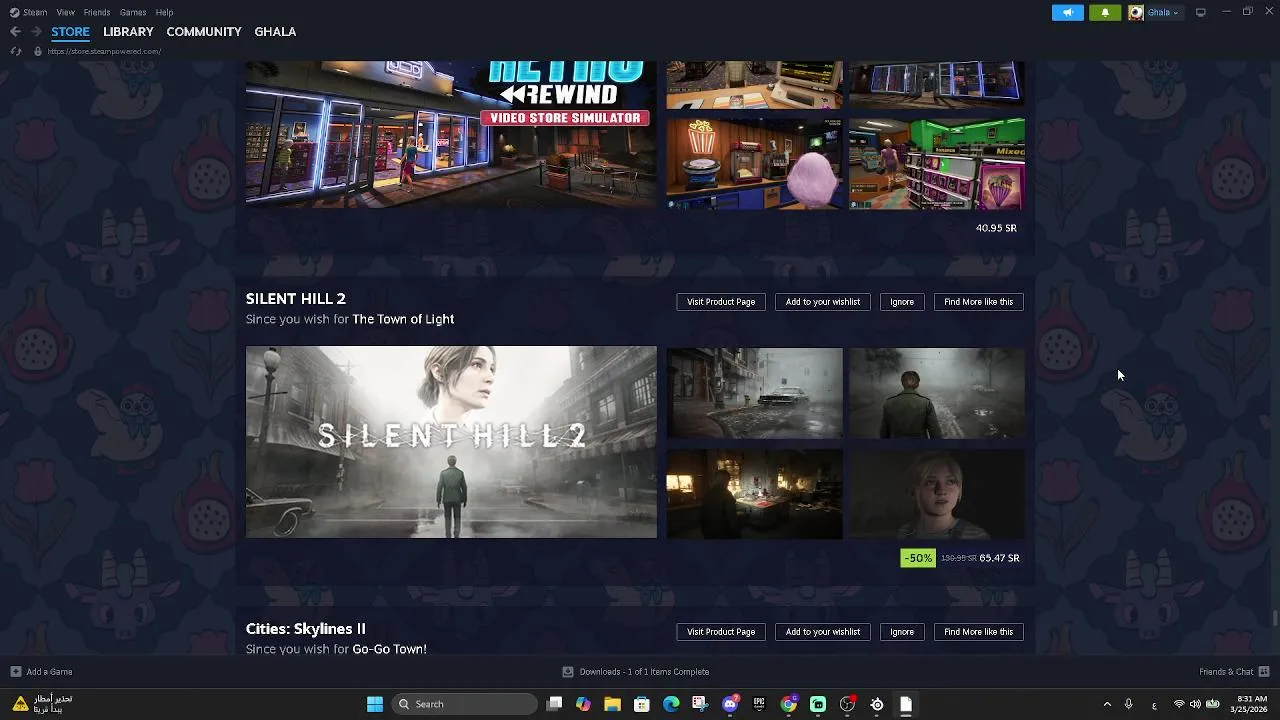
Task: Switch to the COMMUNITY tab
Action: [x=204, y=32]
